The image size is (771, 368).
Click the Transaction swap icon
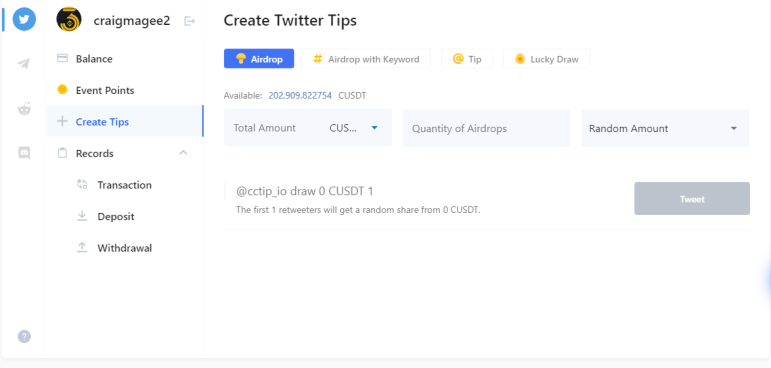[82, 184]
